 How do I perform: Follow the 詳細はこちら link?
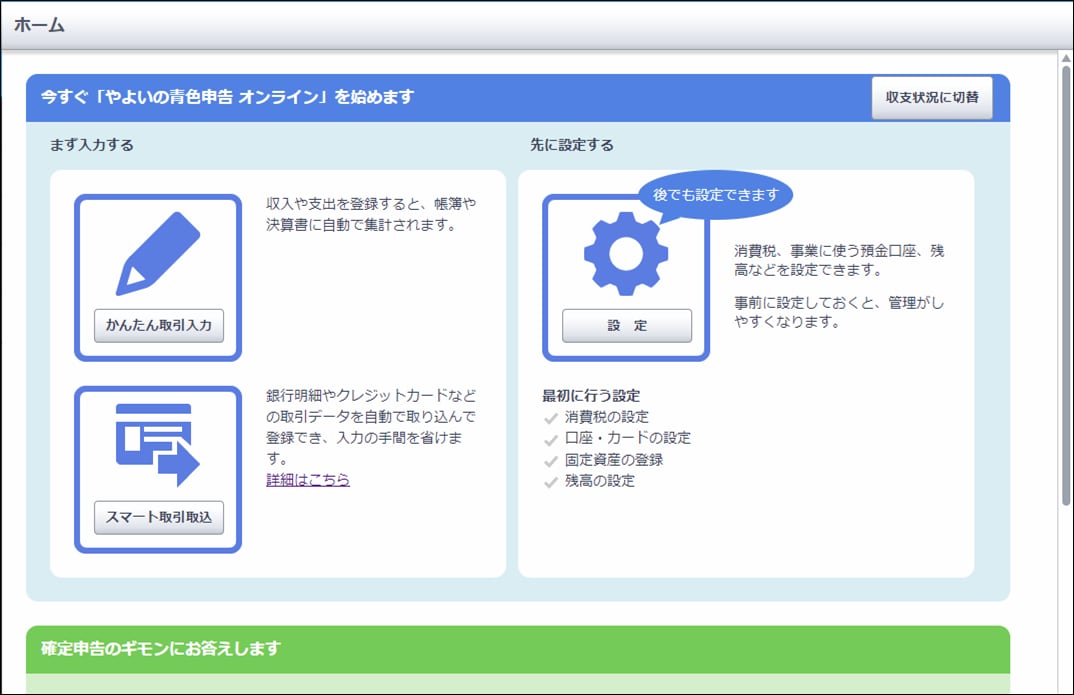(x=308, y=480)
